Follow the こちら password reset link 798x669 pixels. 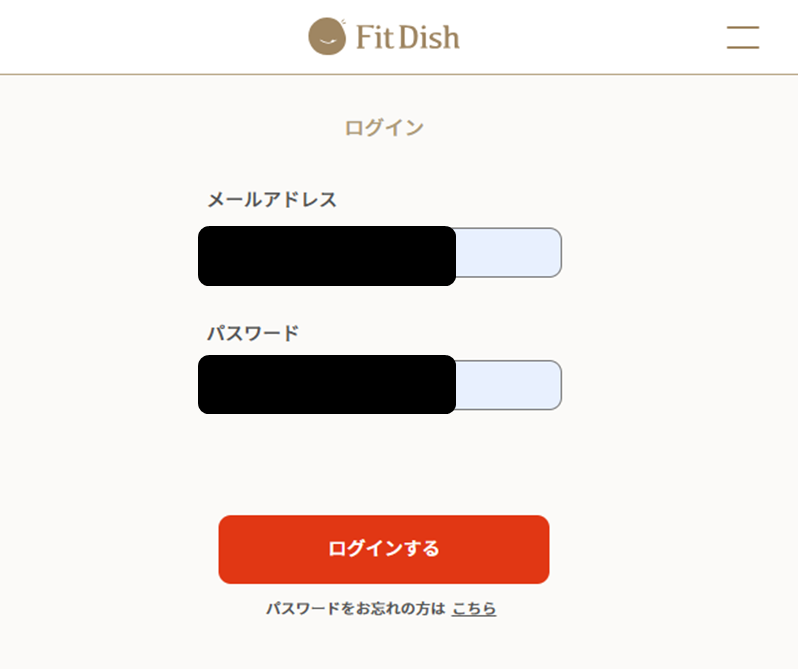pyautogui.click(x=474, y=608)
